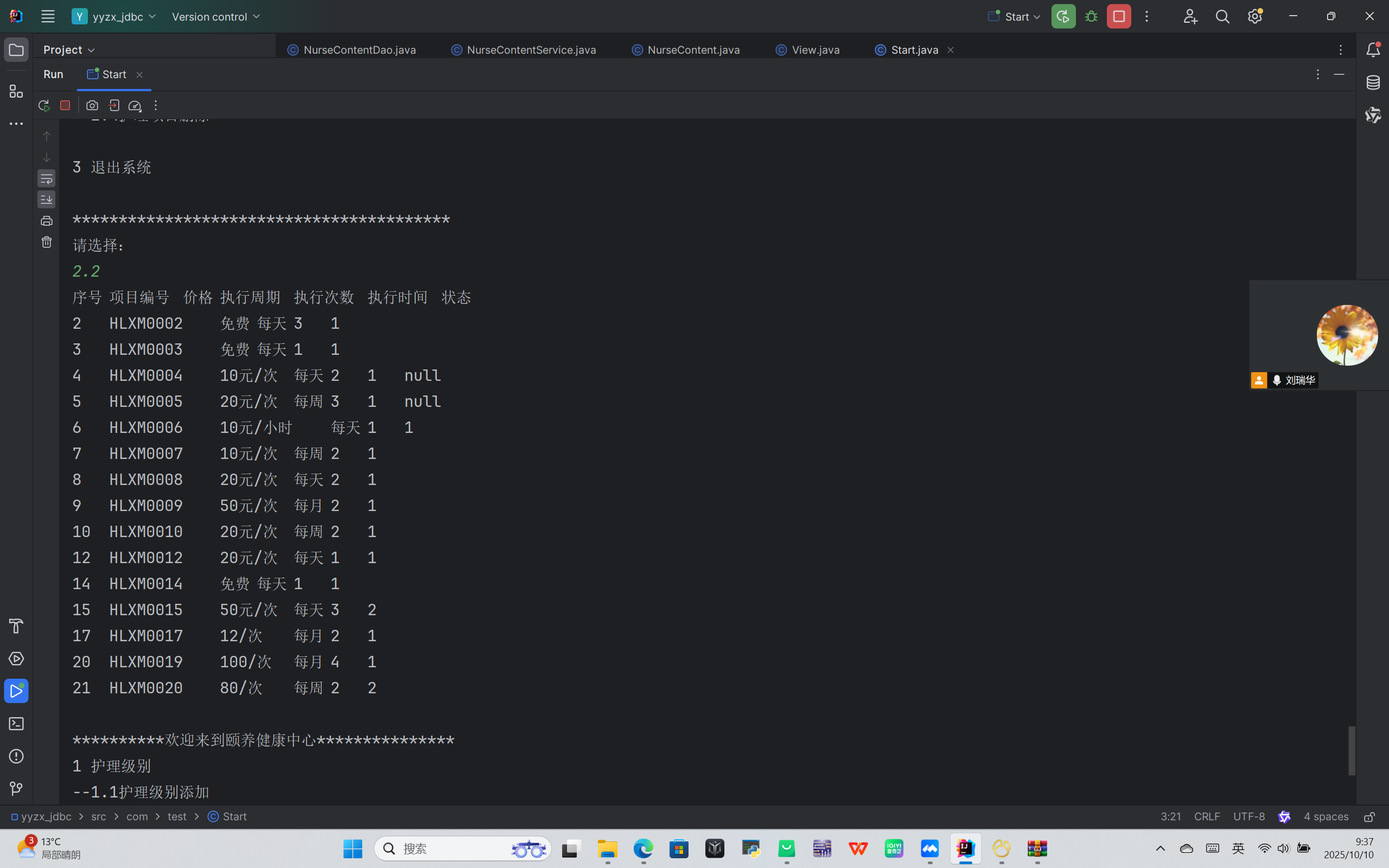Toggle read-only lock icon in status bar
1389x868 pixels.
coord(1369,817)
